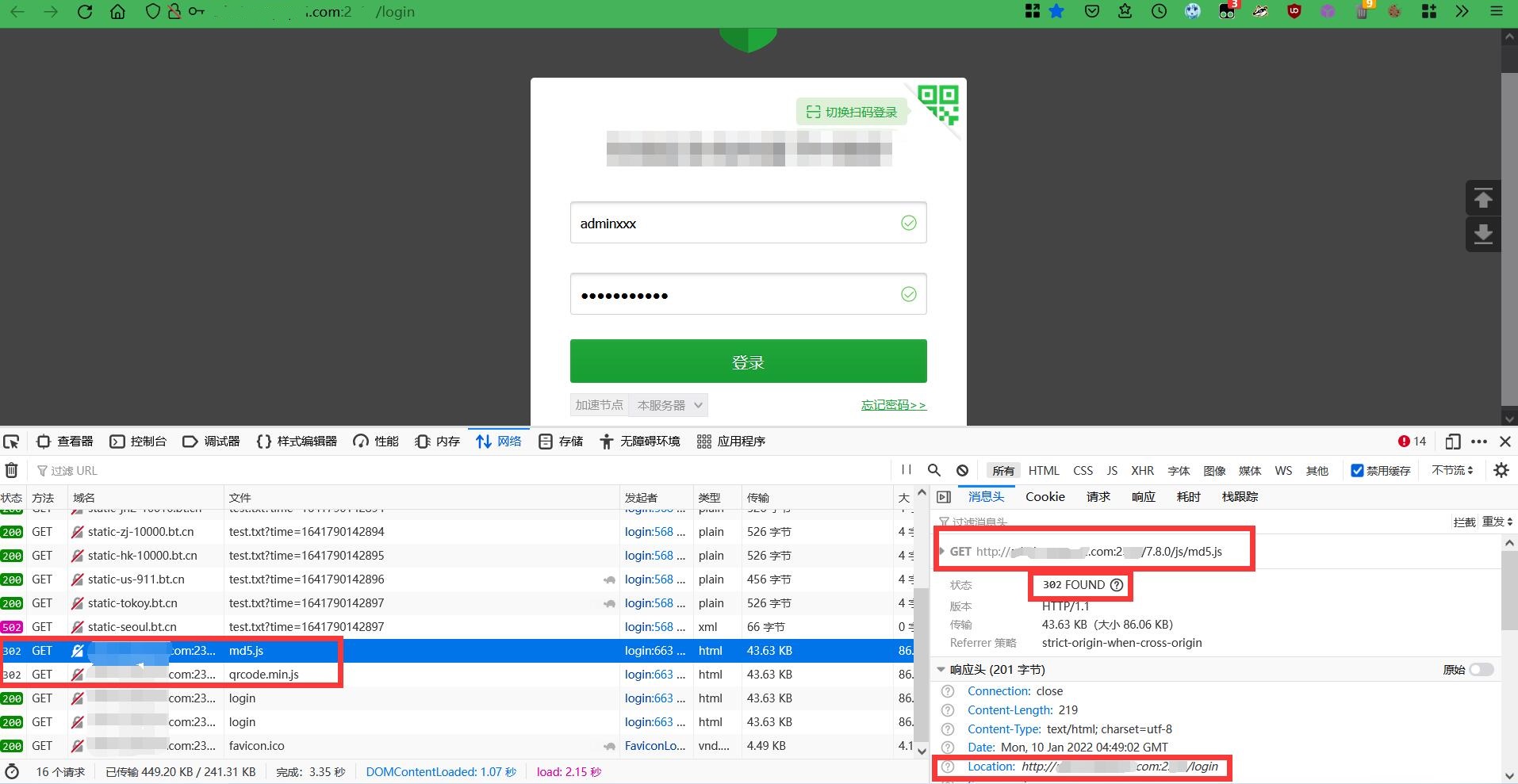Click the forgot password link
This screenshot has width=1518, height=784.
[x=894, y=405]
